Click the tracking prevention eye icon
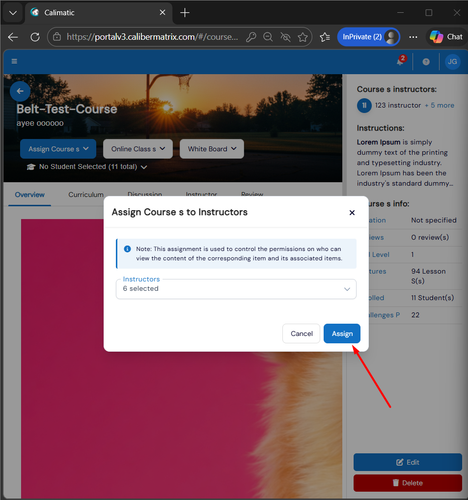This screenshot has width=468, height=500. (285, 37)
